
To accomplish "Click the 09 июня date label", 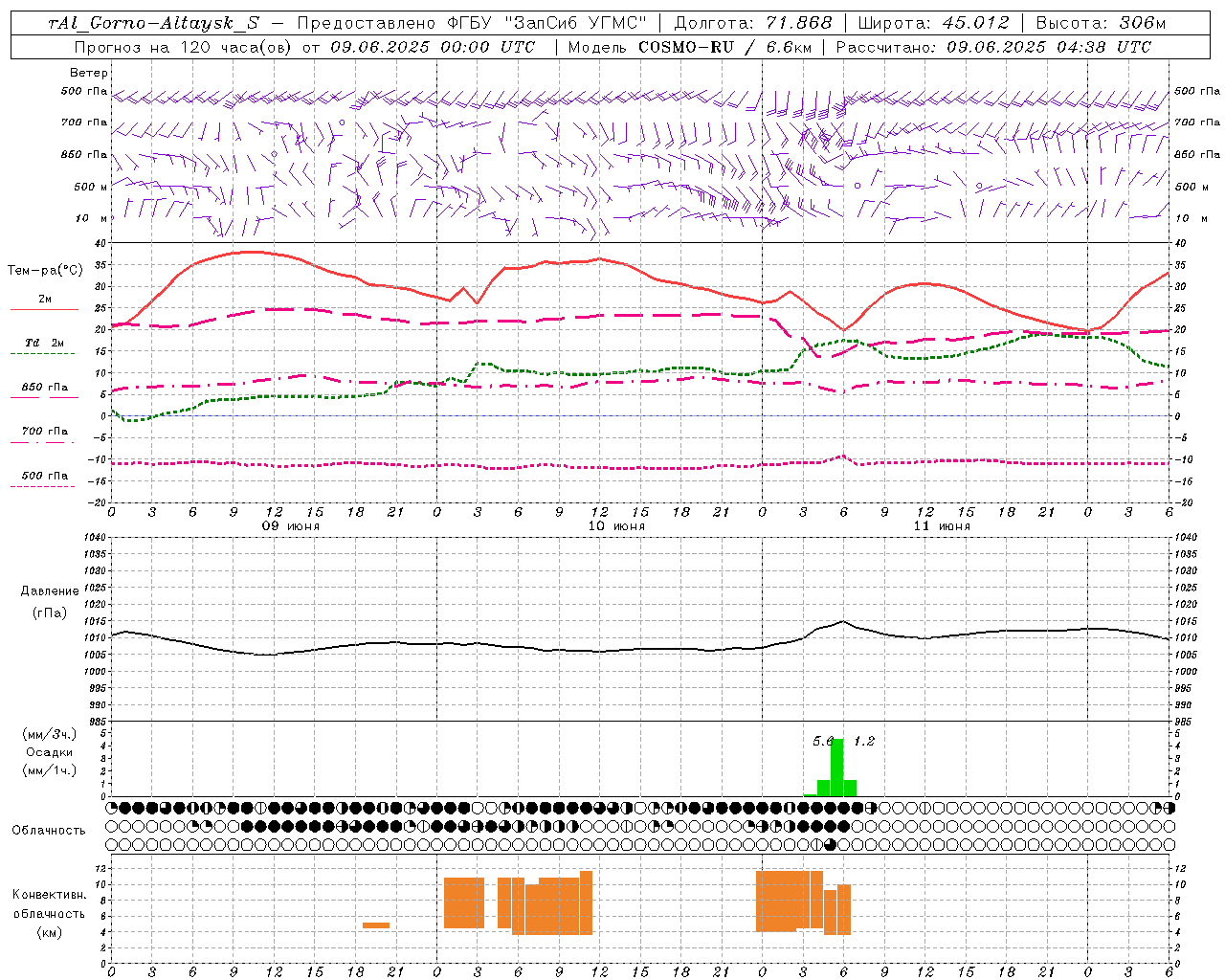I will tap(291, 526).
